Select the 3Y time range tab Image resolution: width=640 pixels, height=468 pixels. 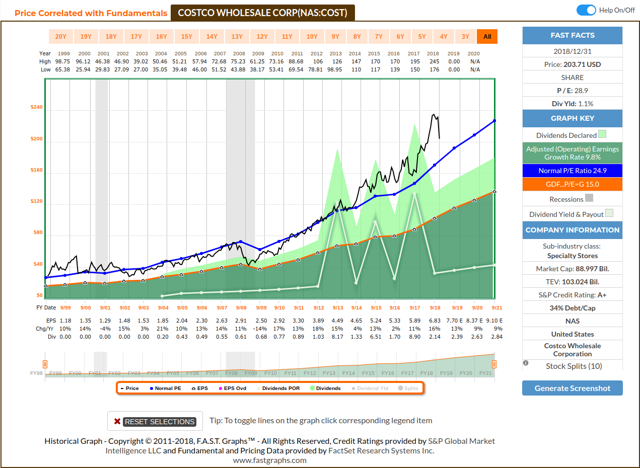[x=465, y=36]
